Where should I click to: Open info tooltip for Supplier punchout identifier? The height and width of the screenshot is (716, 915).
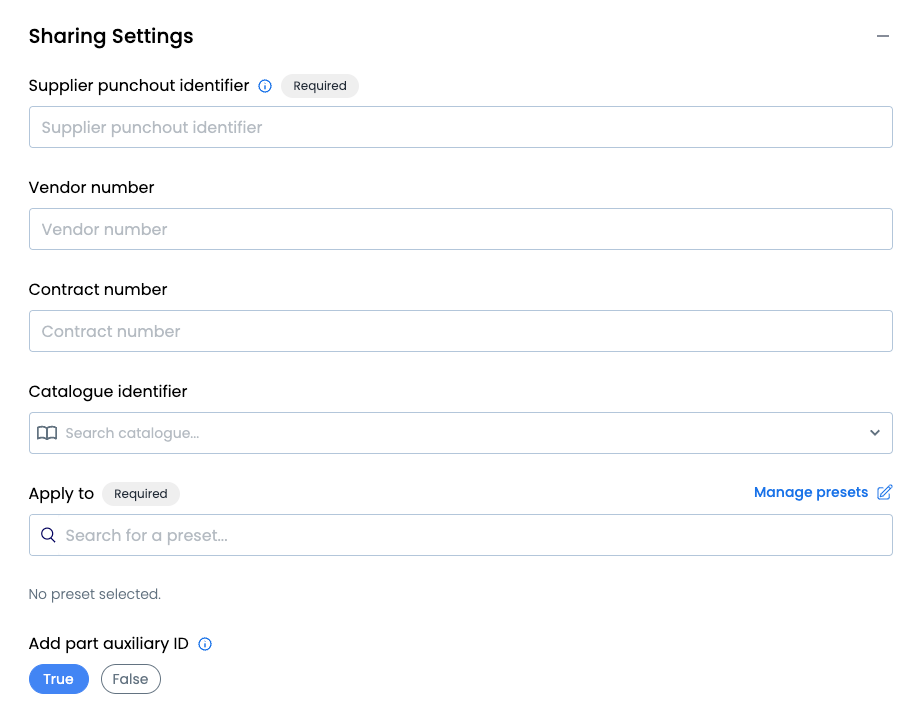(x=265, y=86)
